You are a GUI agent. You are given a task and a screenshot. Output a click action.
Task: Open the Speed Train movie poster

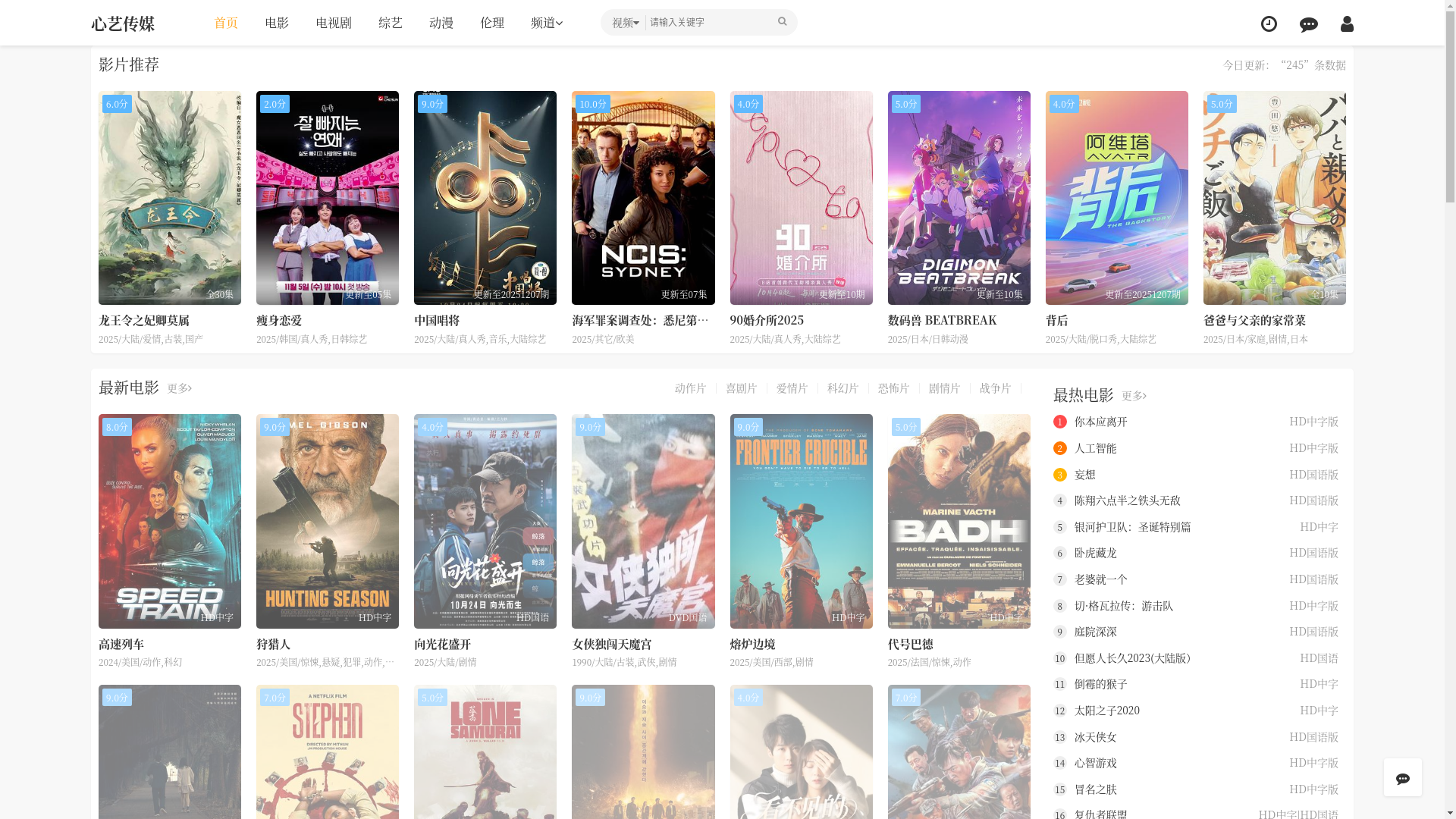coord(169,520)
